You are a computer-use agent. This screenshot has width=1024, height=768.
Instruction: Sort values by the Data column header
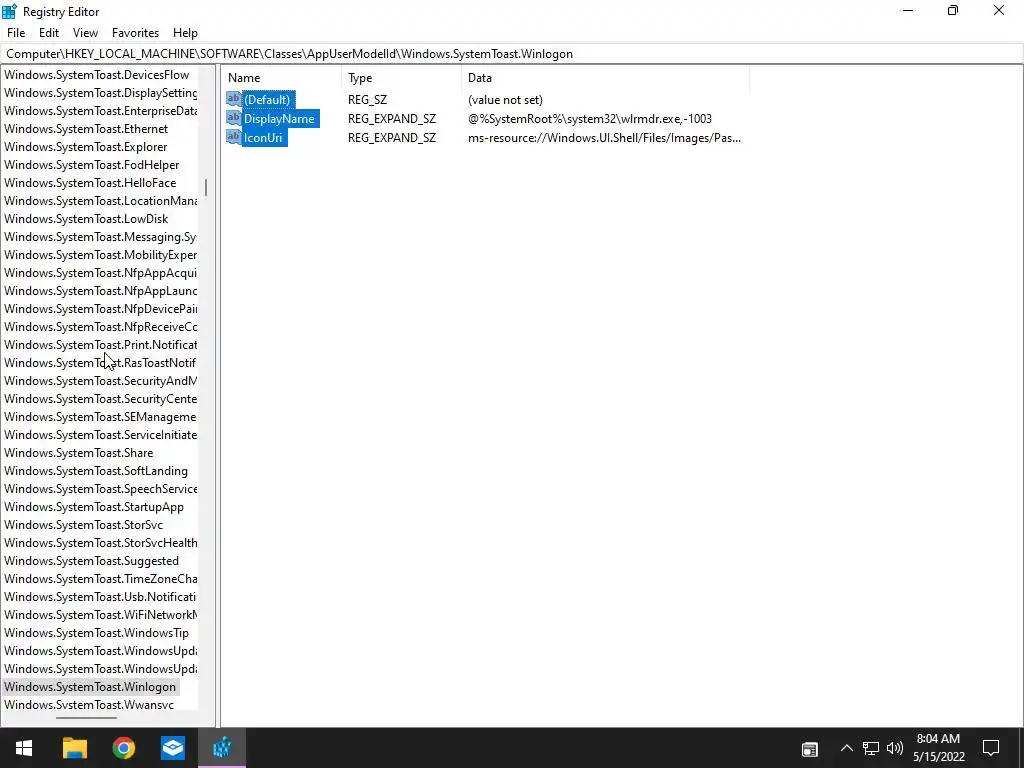click(605, 78)
